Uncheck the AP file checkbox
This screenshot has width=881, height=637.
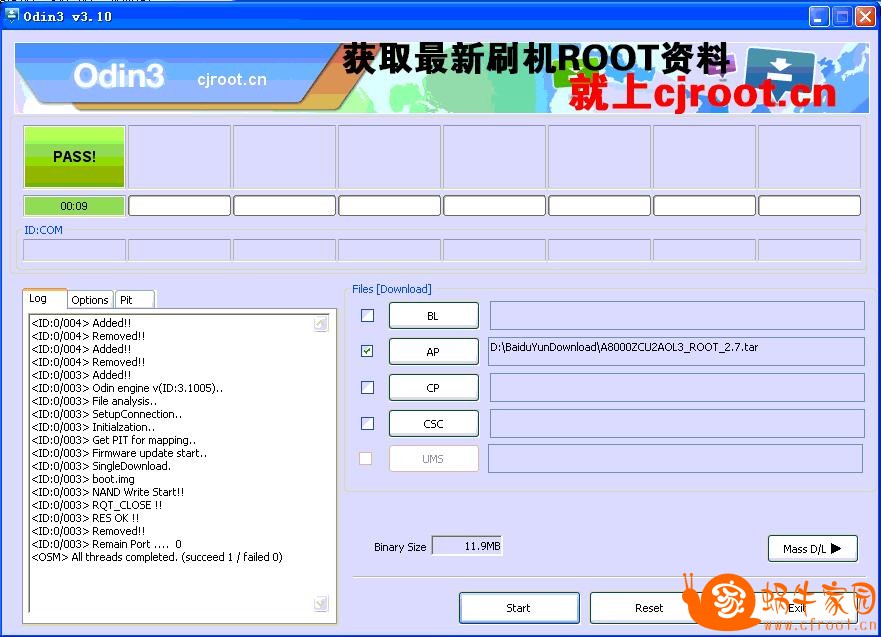(367, 351)
